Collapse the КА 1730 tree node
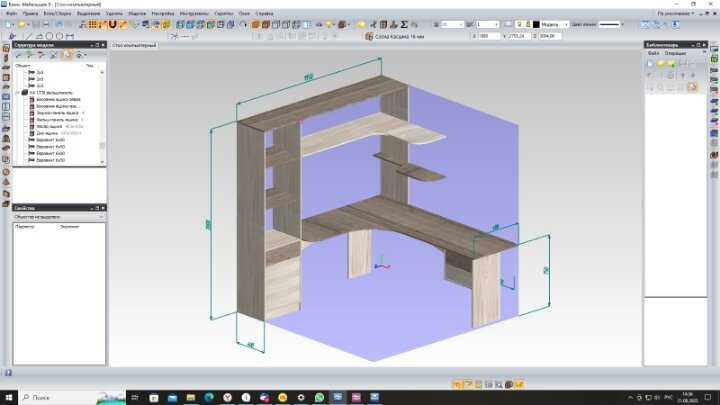This screenshot has width=720, height=405. (x=18, y=93)
